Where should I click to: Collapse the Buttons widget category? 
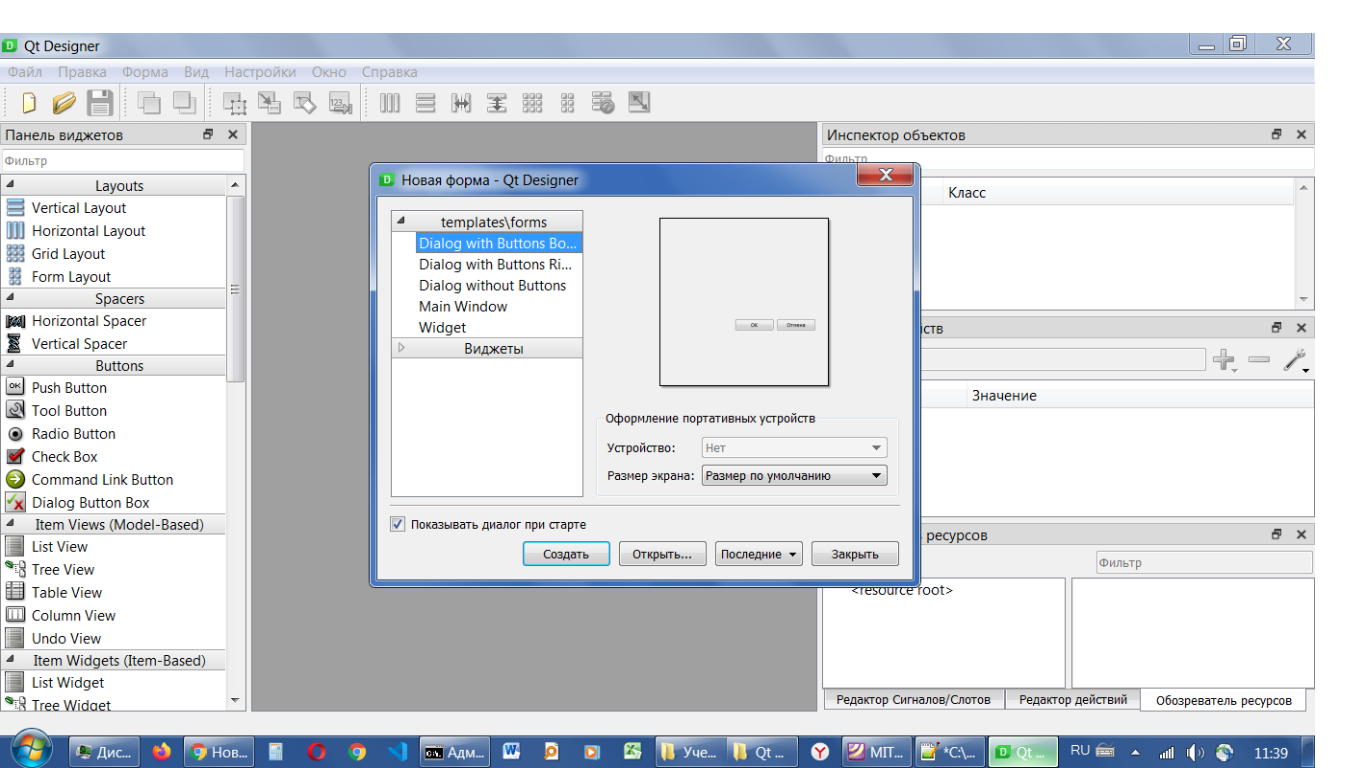click(x=10, y=365)
